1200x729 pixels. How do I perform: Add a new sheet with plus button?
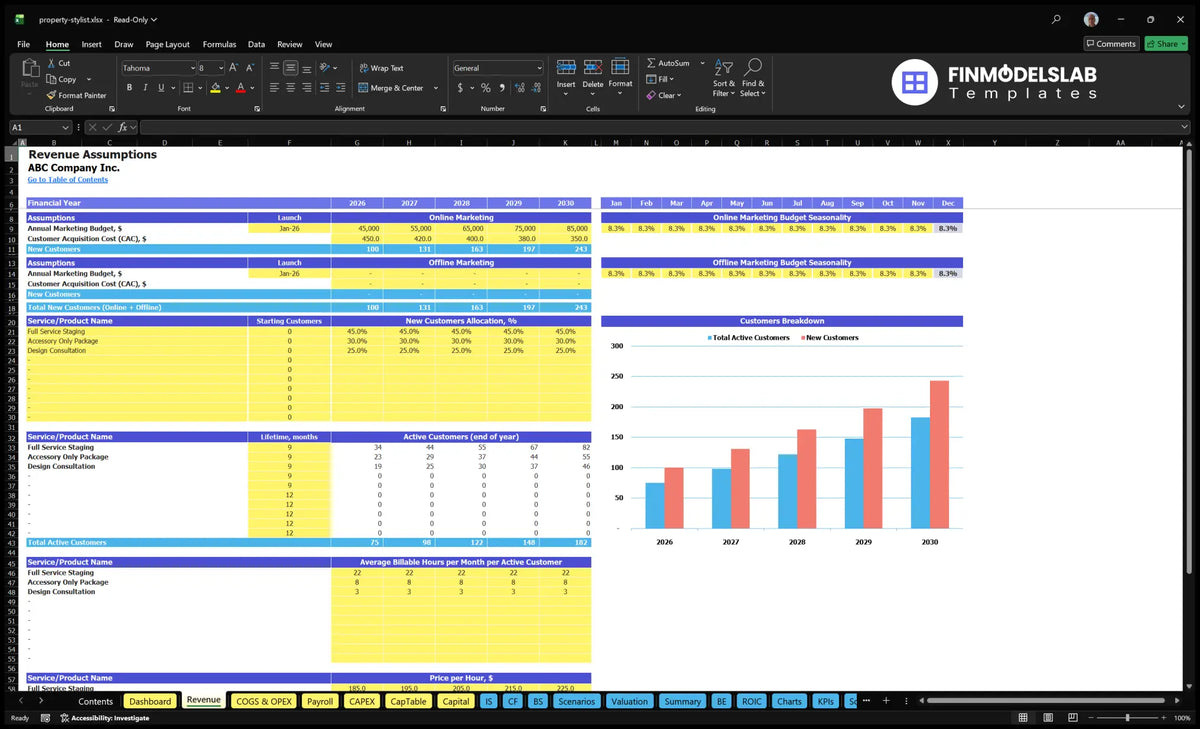[x=885, y=701]
